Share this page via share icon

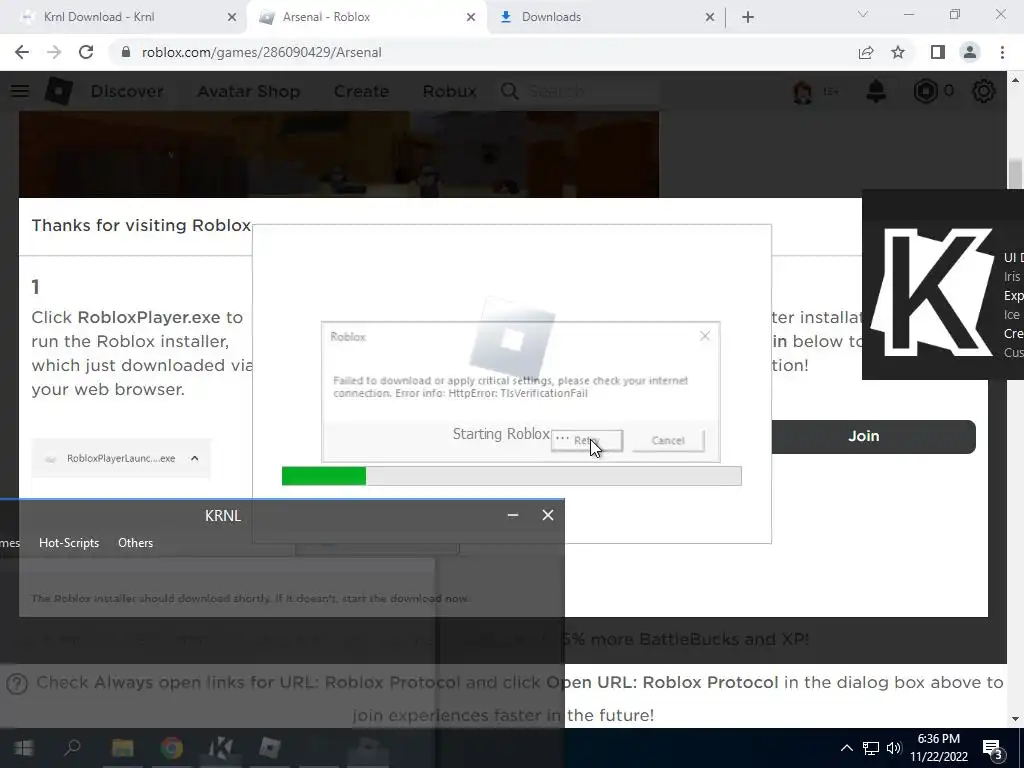[866, 52]
